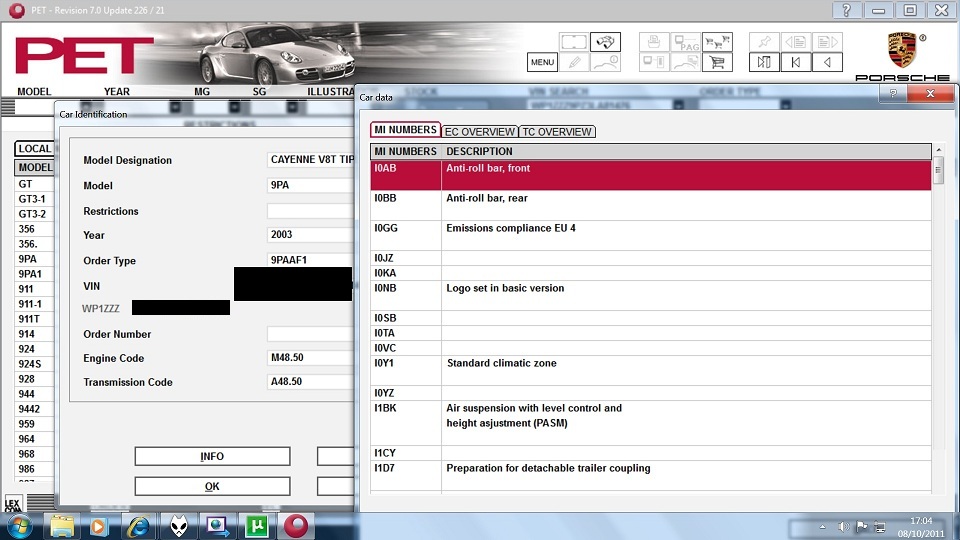Open the MENU button in toolbar
Screen dimensions: 960x540
542,62
